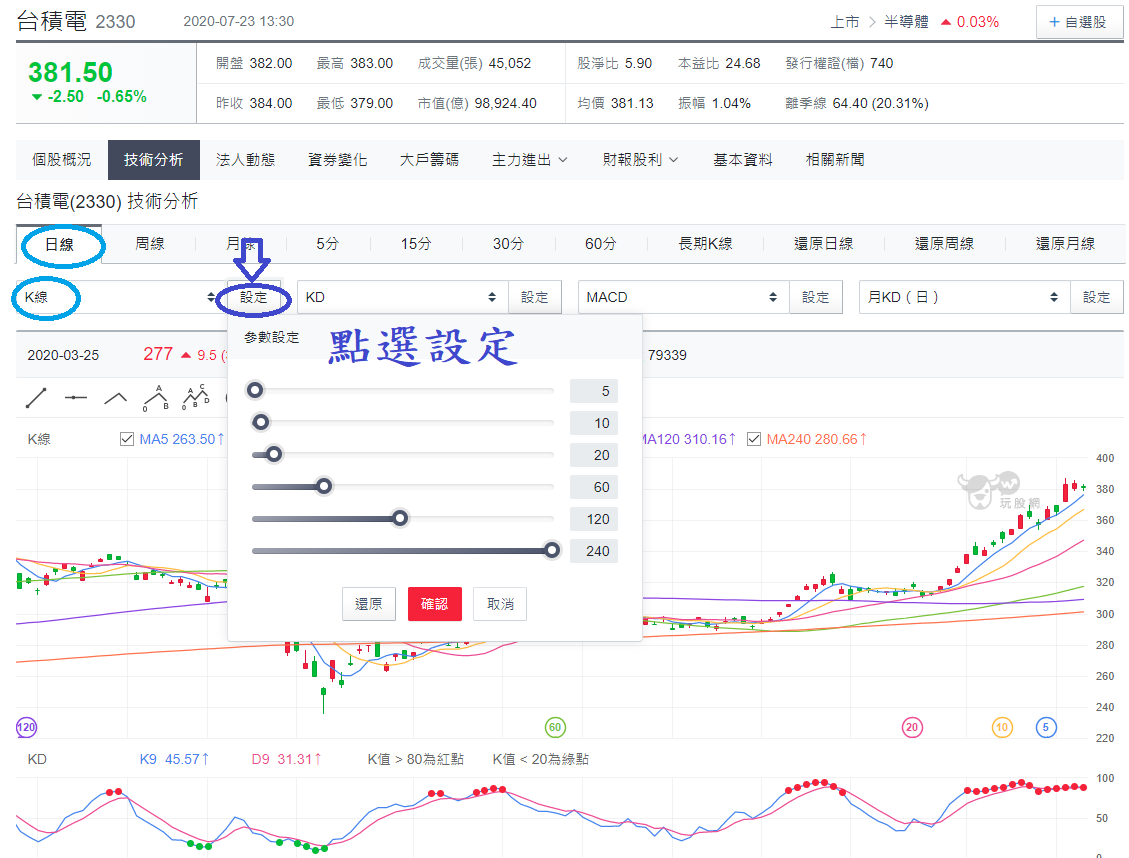
Task: Click the red 確認 button
Action: click(x=434, y=604)
